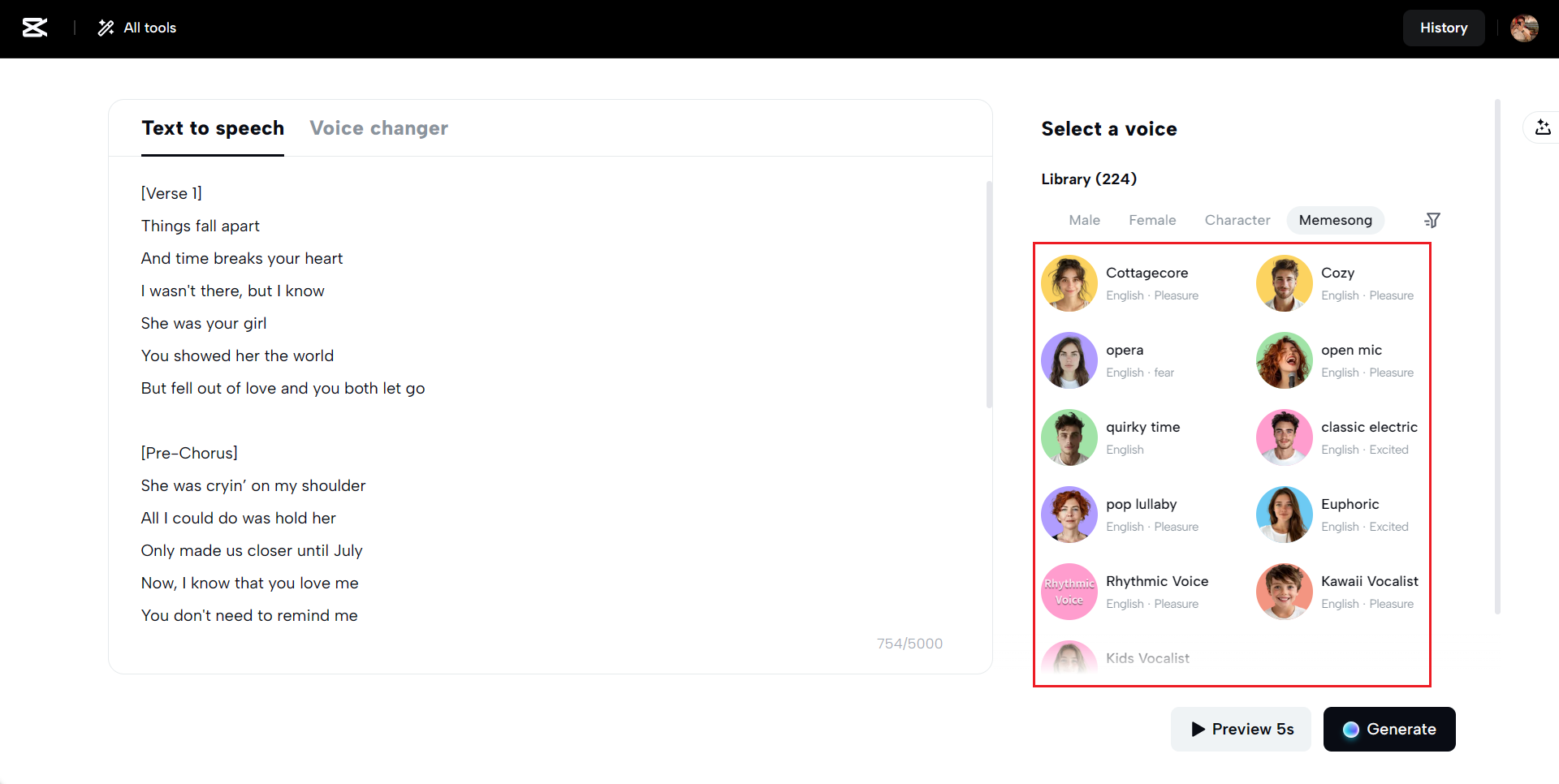1559x784 pixels.
Task: Click the CapCut logo icon
Action: click(x=34, y=28)
